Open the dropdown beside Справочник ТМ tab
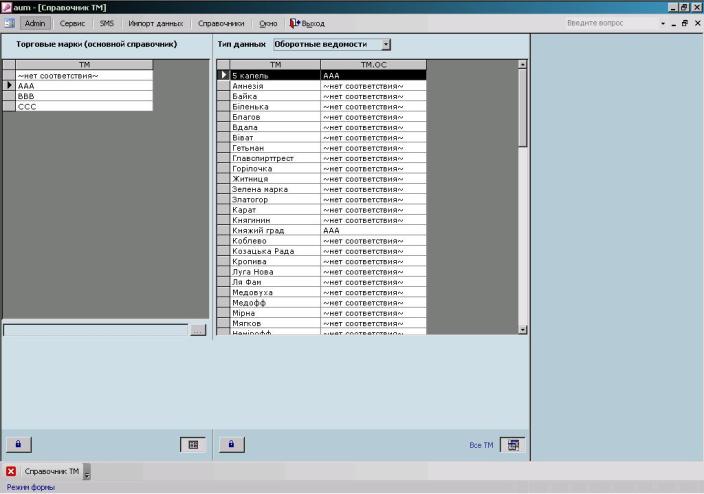Screen dimensions: 704x494 [87, 472]
